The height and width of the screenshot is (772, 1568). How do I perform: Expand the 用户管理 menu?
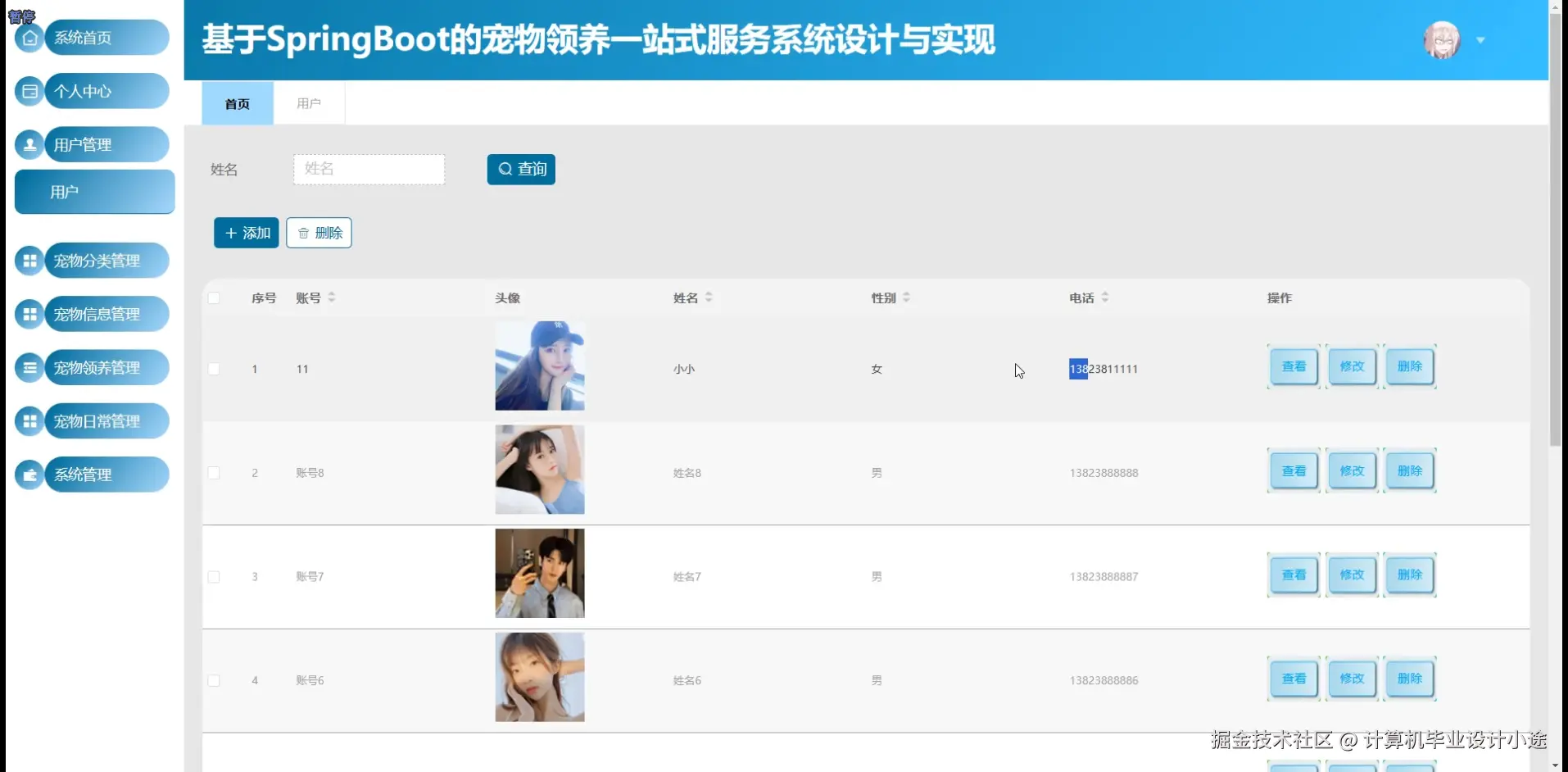pos(106,144)
